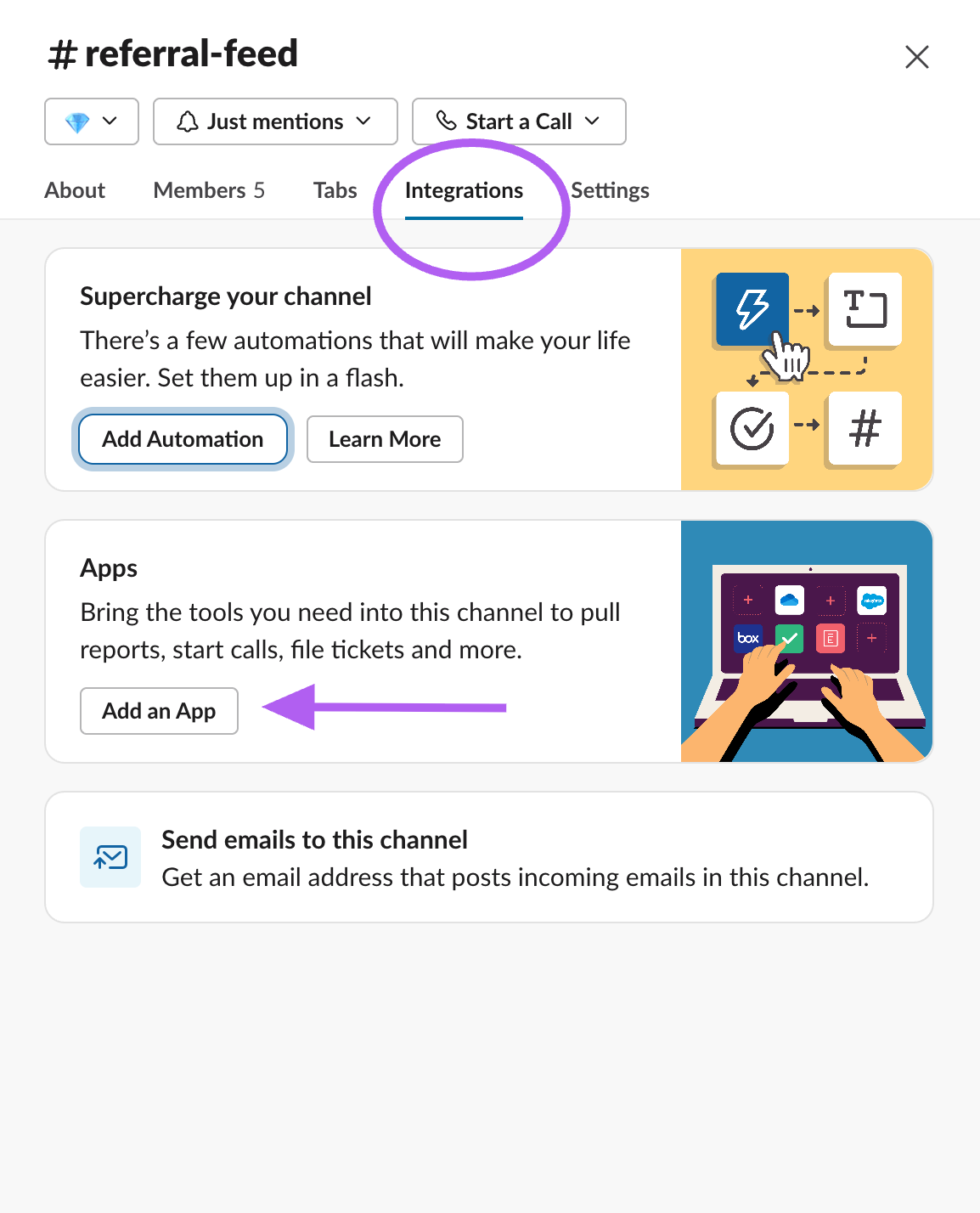Expand the diamond emoji dropdown chevron
The height and width of the screenshot is (1213, 980).
tap(110, 121)
